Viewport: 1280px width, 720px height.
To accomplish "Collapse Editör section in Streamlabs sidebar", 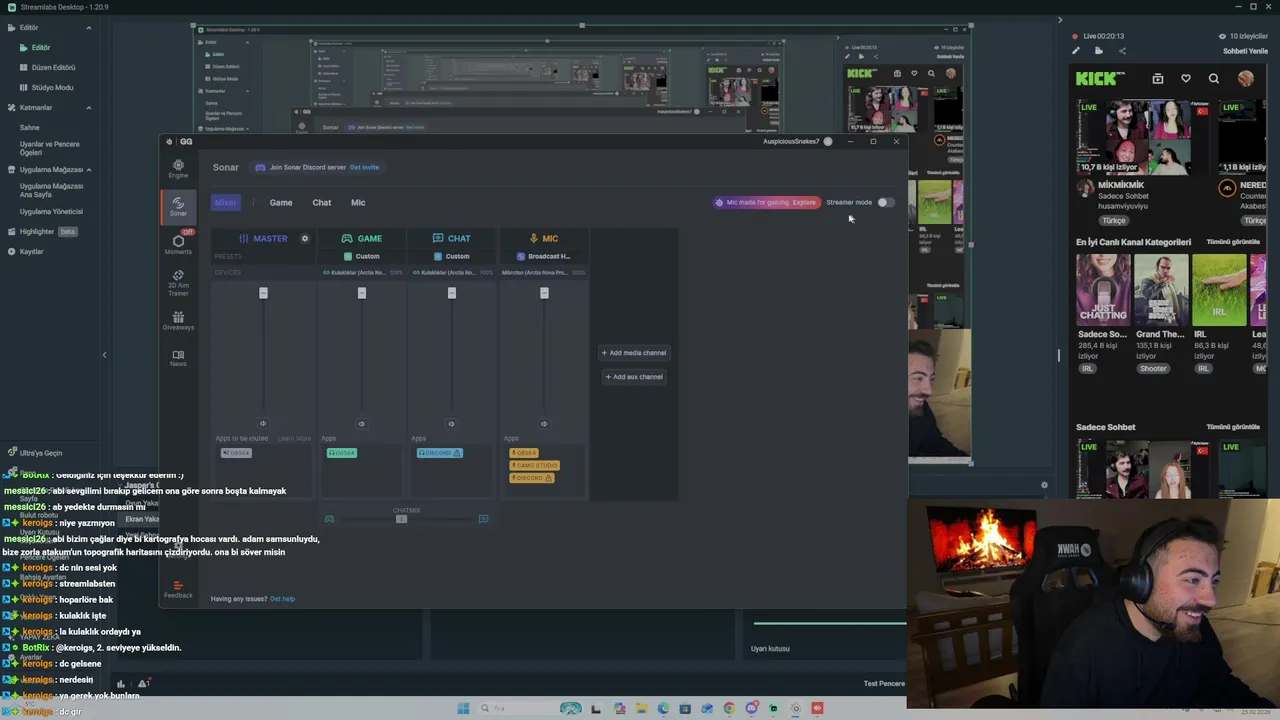I will [88, 27].
